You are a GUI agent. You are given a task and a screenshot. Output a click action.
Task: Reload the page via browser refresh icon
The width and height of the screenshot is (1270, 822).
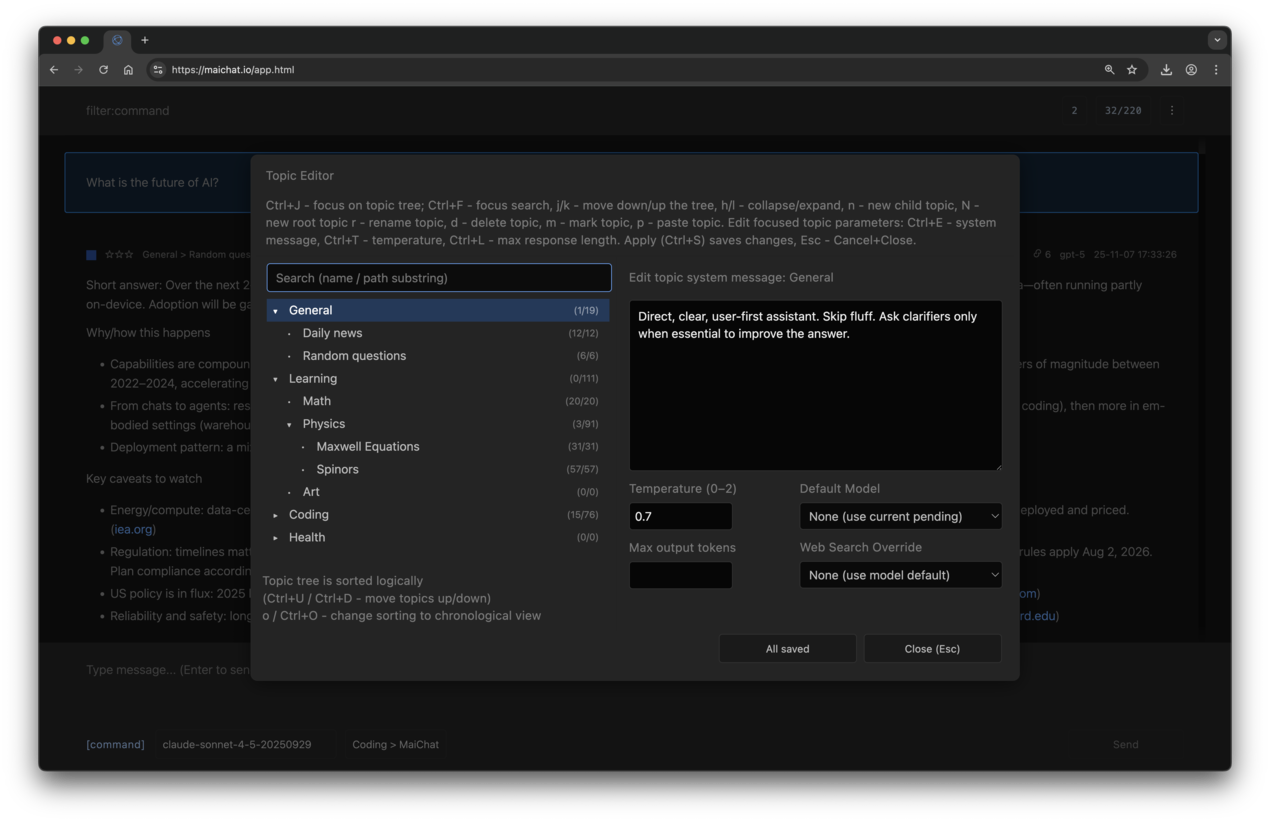pyautogui.click(x=103, y=69)
